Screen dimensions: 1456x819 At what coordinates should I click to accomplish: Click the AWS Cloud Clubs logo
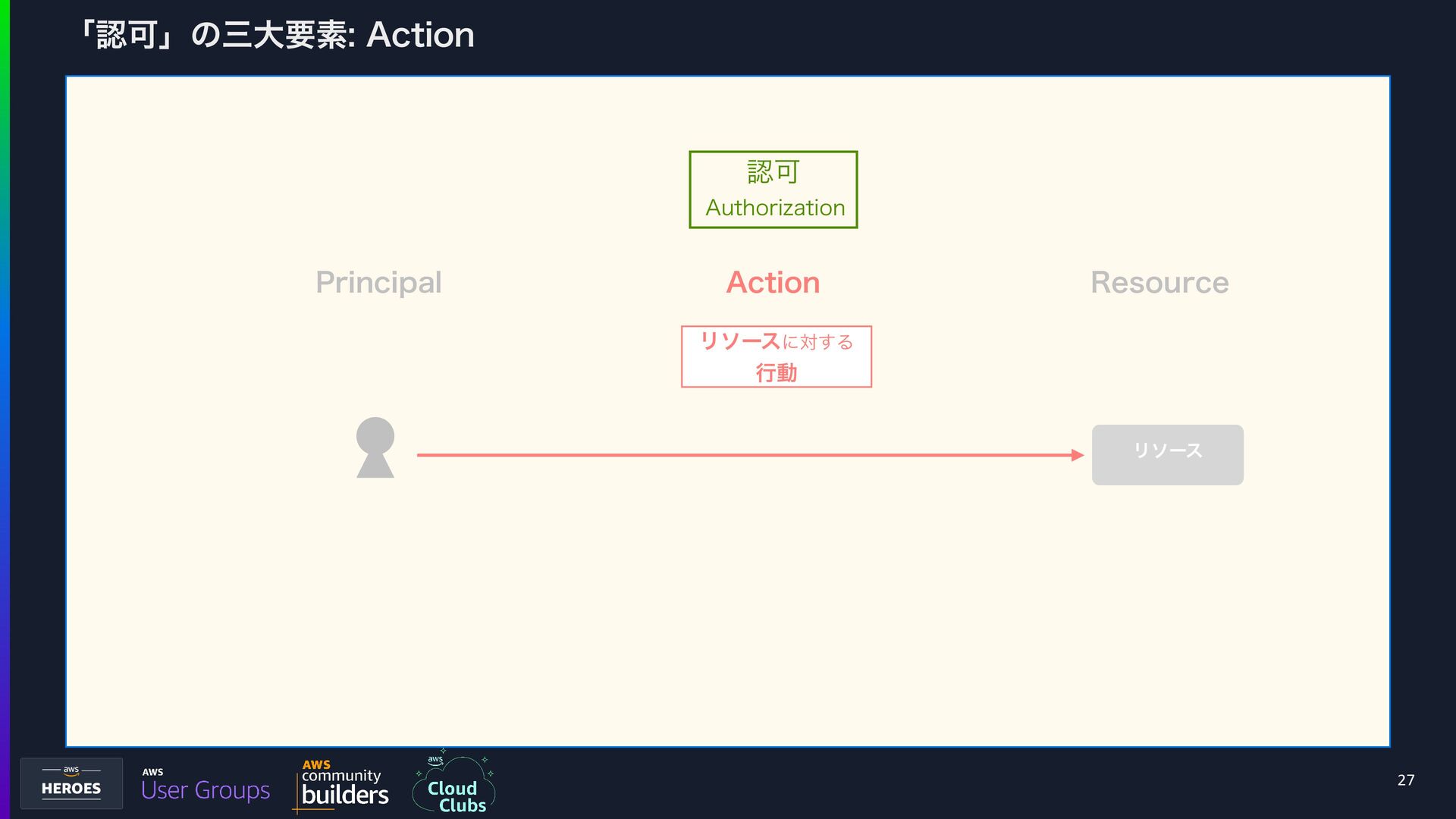pos(453,782)
